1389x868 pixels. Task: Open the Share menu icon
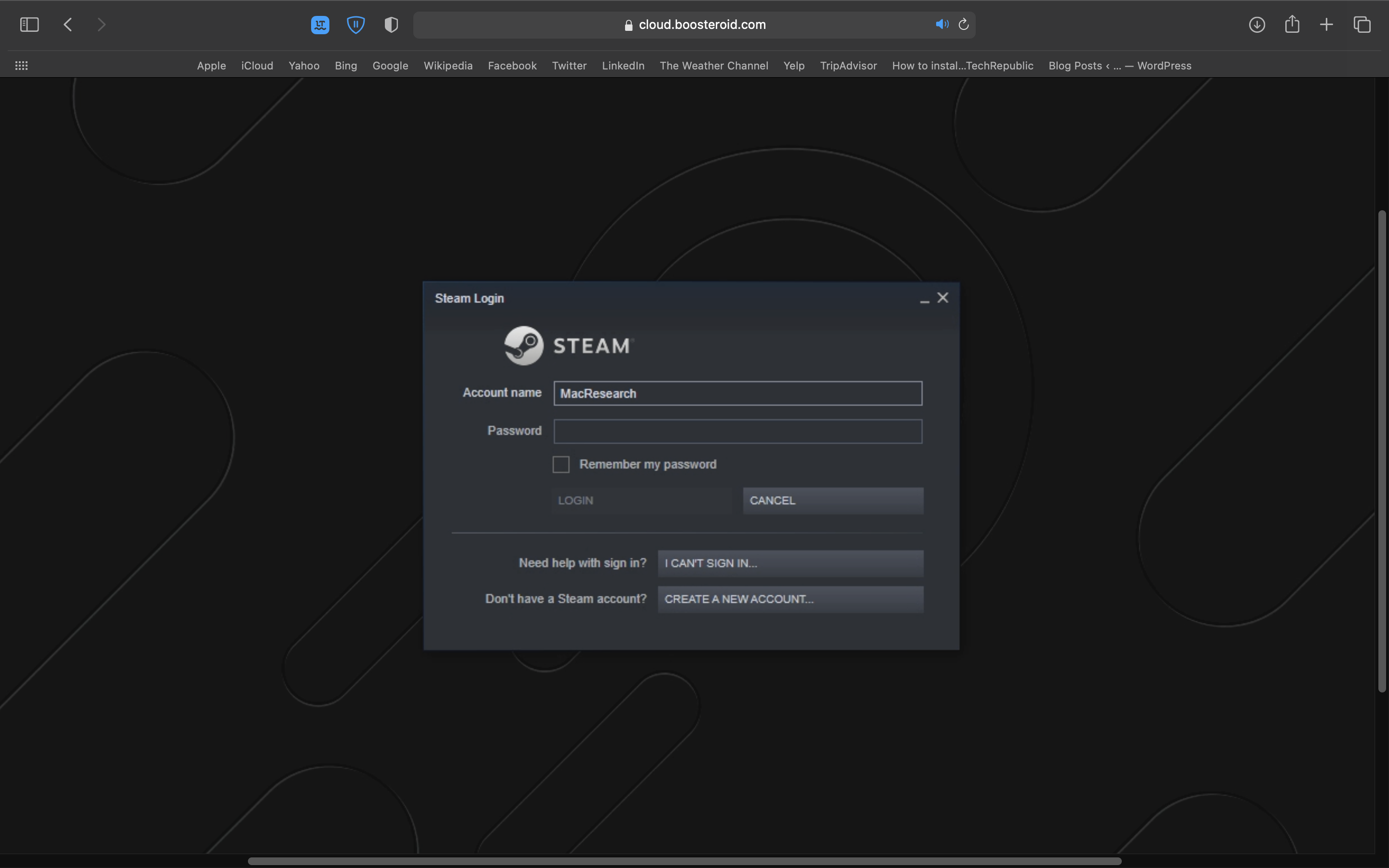click(x=1292, y=24)
